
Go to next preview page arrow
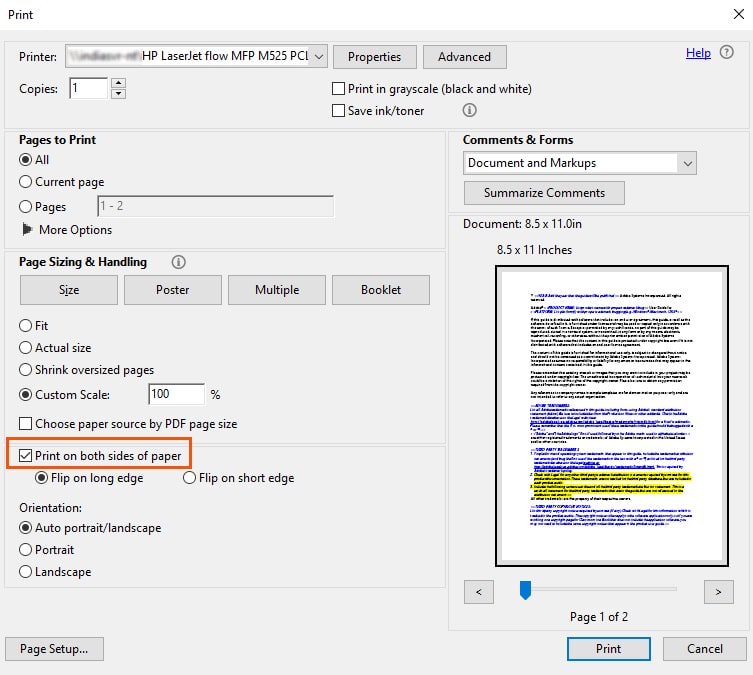coord(718,592)
